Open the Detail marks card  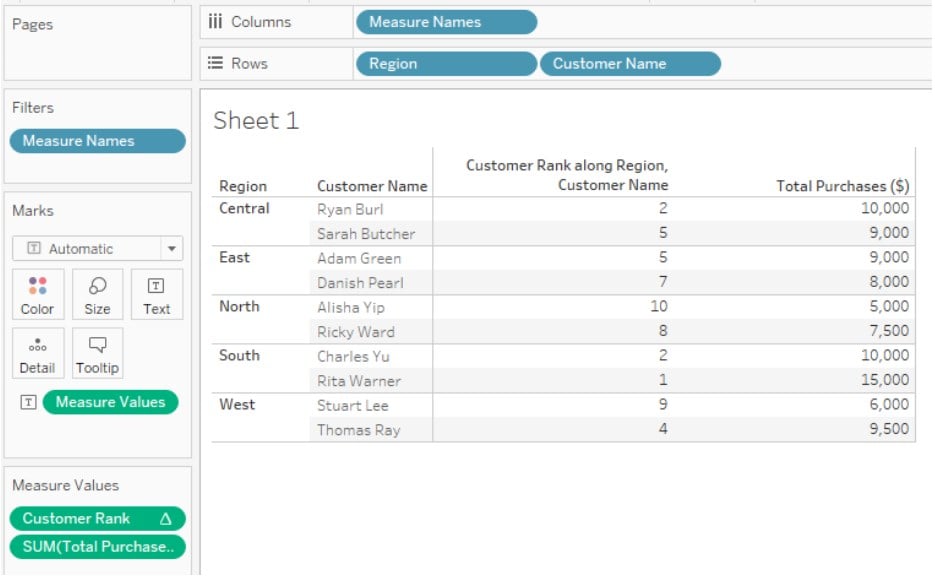[38, 353]
